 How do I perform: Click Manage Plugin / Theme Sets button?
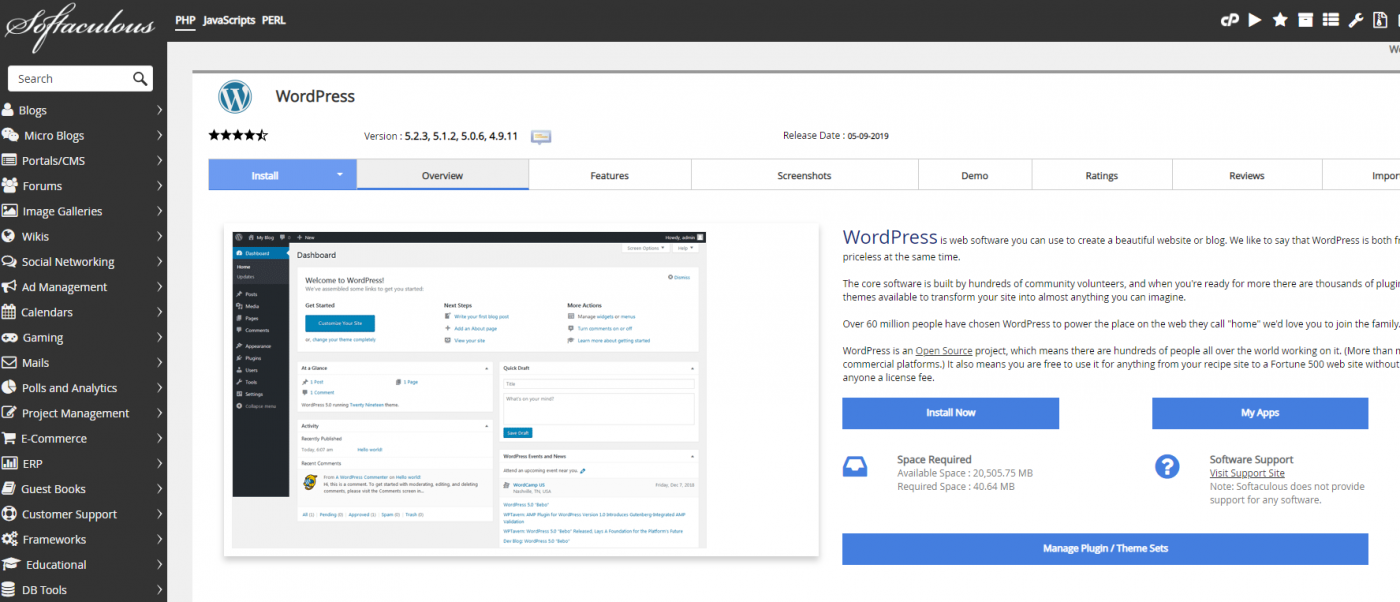coord(1105,549)
